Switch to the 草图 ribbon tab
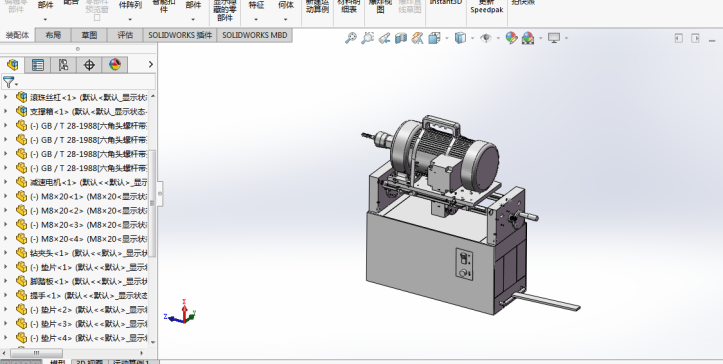The height and width of the screenshot is (364, 723). pyautogui.click(x=89, y=35)
